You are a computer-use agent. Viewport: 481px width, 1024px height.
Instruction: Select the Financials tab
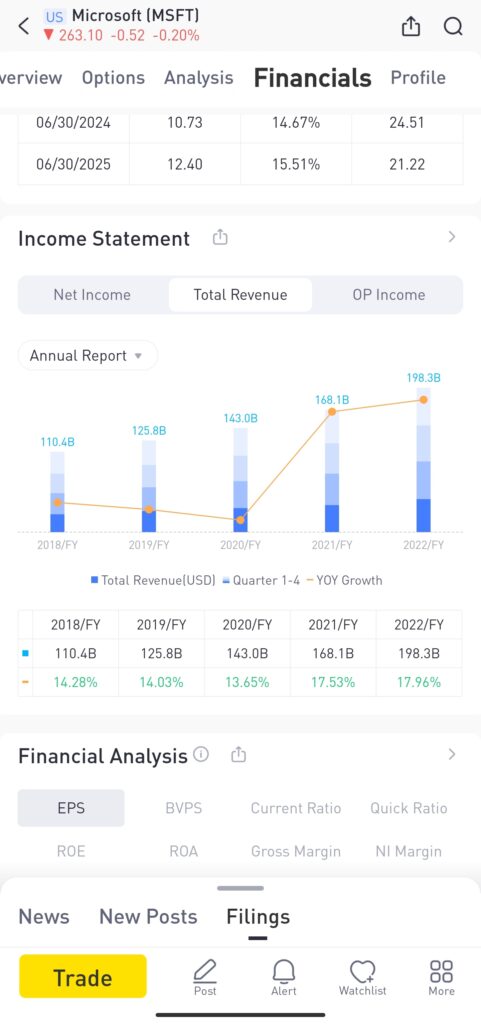point(313,78)
